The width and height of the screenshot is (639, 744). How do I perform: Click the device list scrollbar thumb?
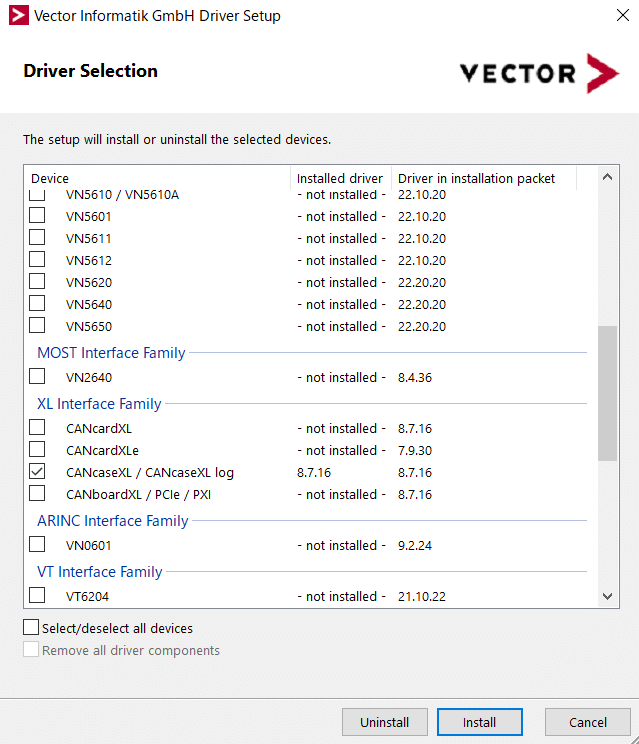click(x=607, y=393)
